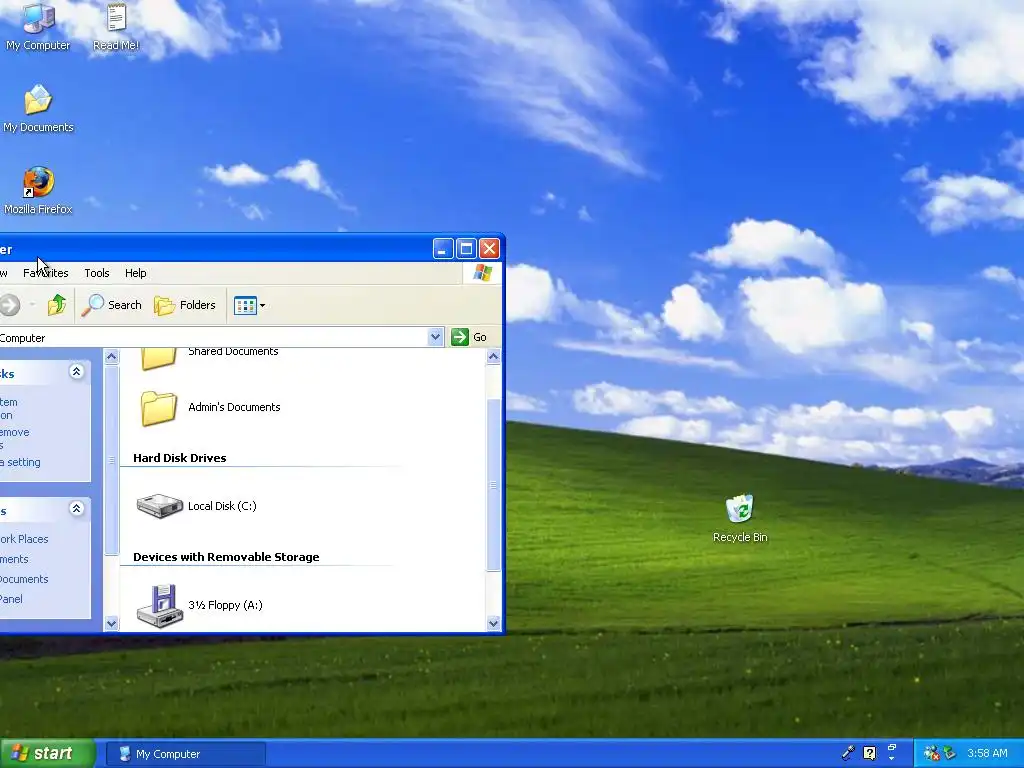Click inside the Address bar field
This screenshot has height=768, width=1024.
point(214,338)
